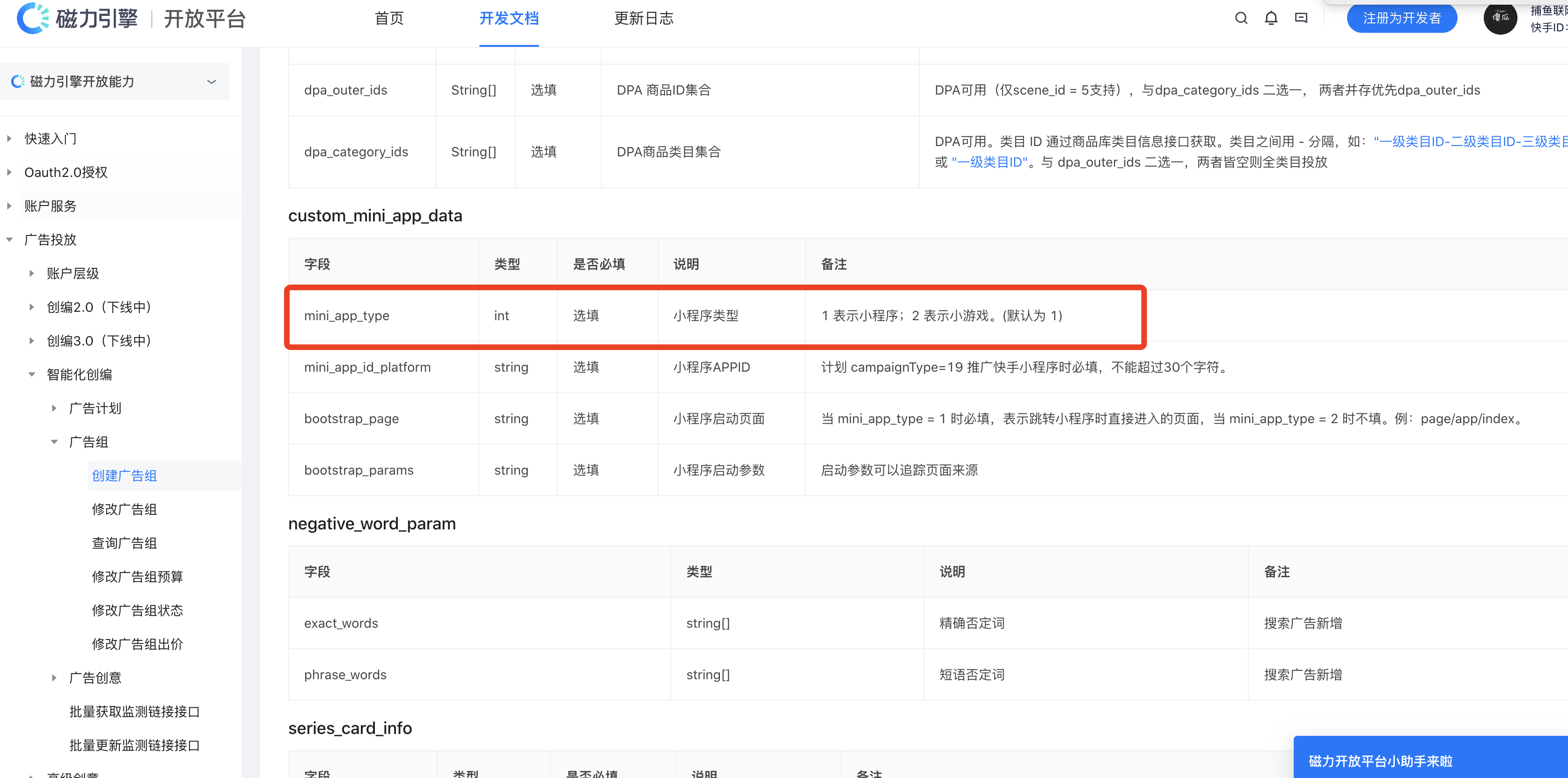The image size is (1568, 778).
Task: Click the user avatar in header
Action: point(1500,18)
